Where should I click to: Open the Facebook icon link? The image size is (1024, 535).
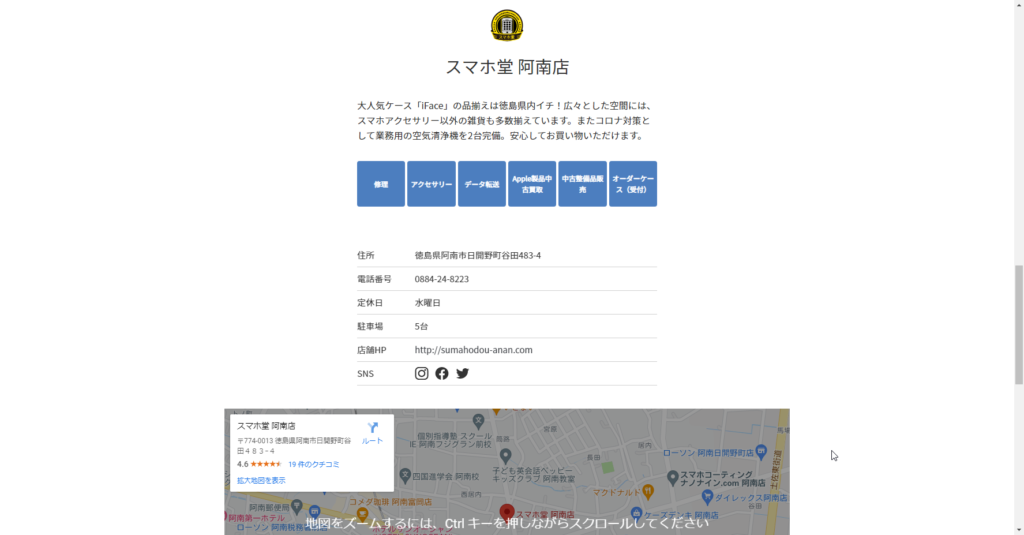coord(442,373)
